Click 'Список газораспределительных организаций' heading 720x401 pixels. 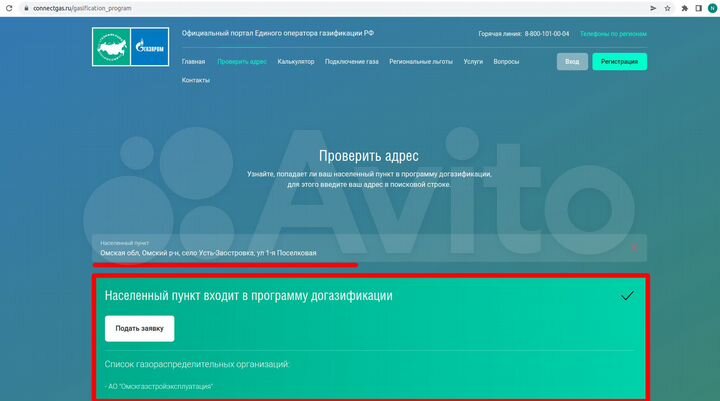(197, 364)
